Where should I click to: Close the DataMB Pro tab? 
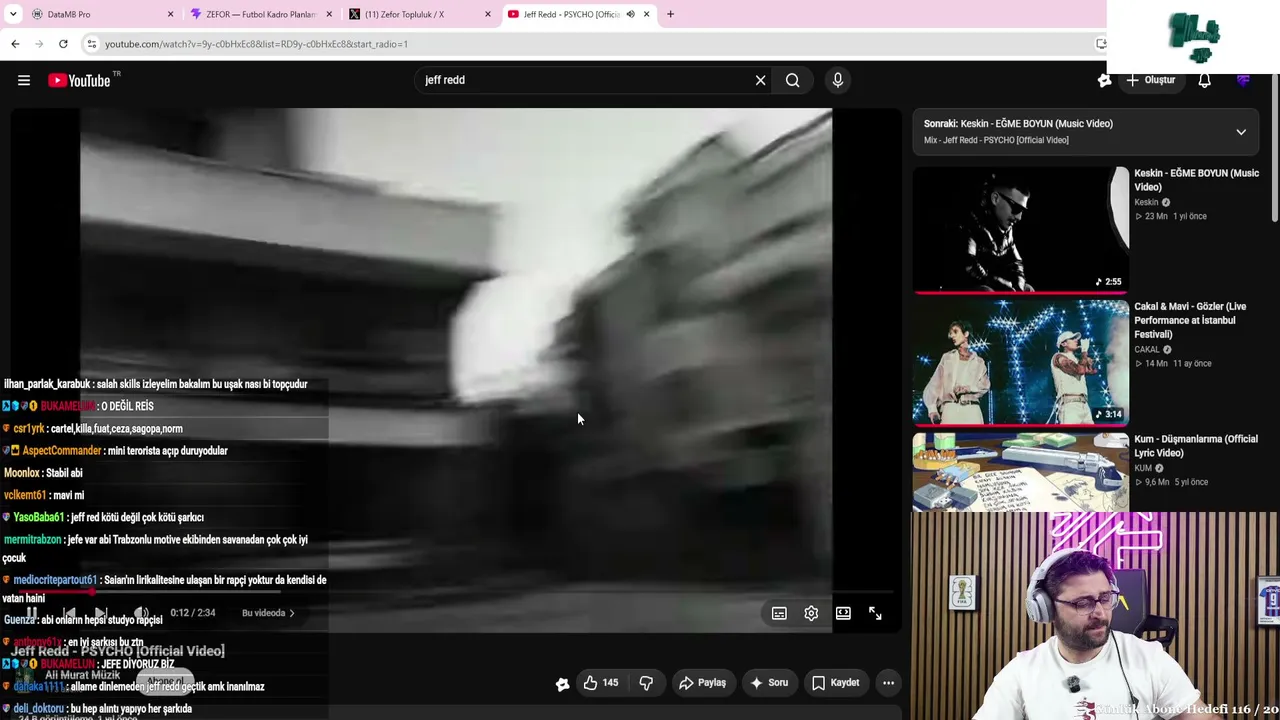[170, 14]
